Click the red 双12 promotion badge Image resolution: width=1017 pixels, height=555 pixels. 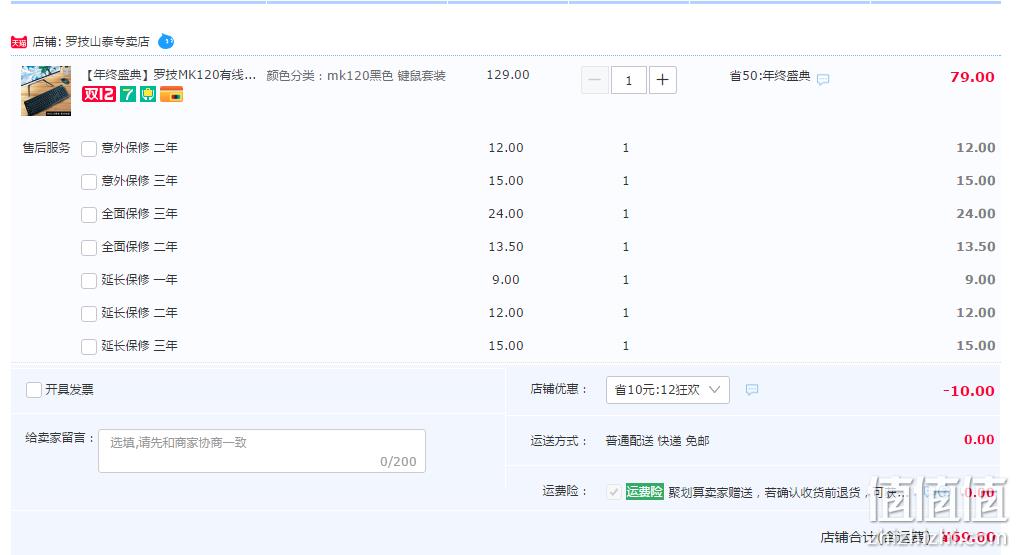tap(99, 94)
